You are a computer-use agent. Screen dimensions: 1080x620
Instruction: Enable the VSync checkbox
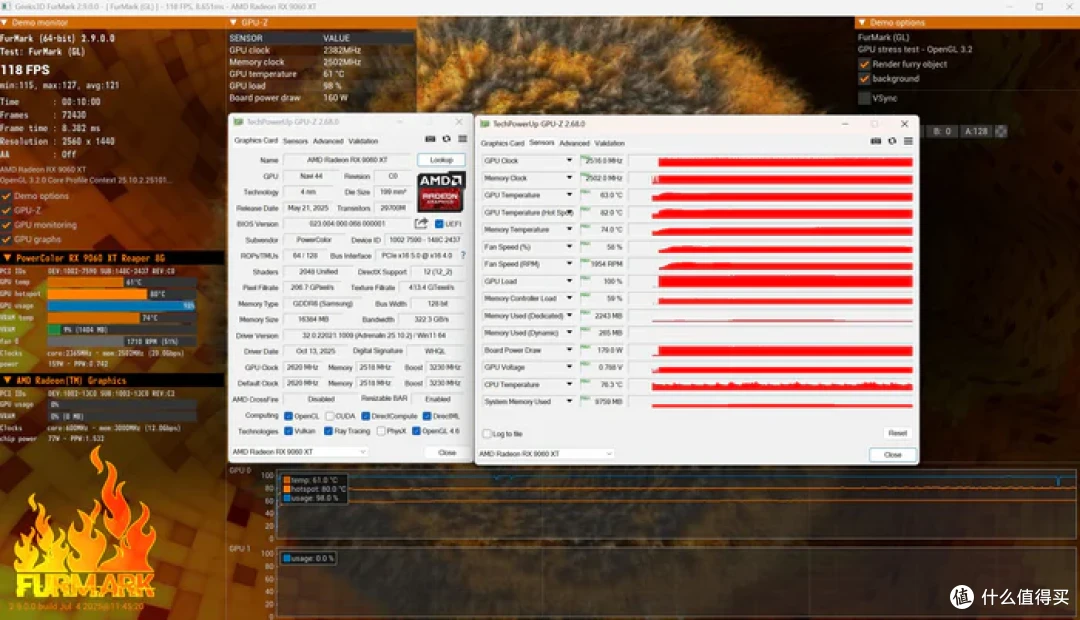[864, 99]
